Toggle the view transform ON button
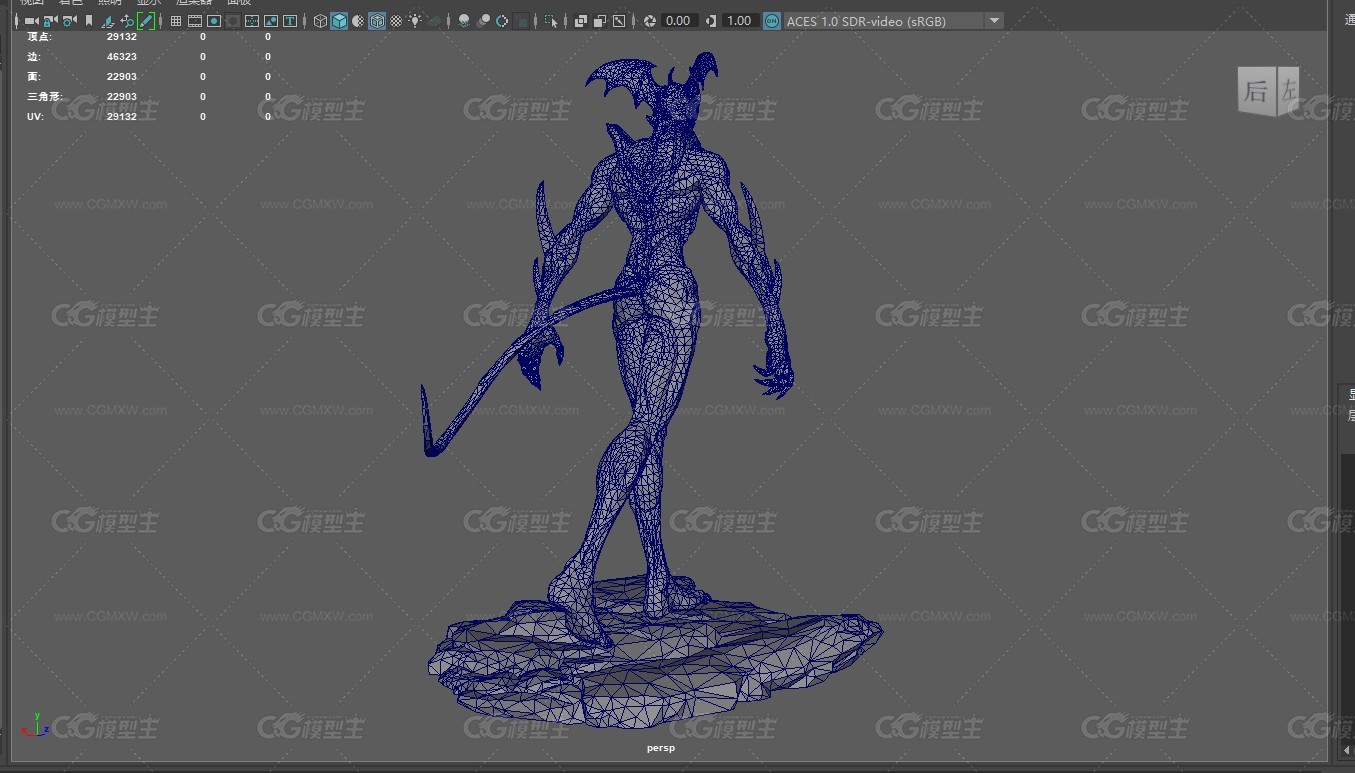The image size is (1355, 773). click(772, 21)
